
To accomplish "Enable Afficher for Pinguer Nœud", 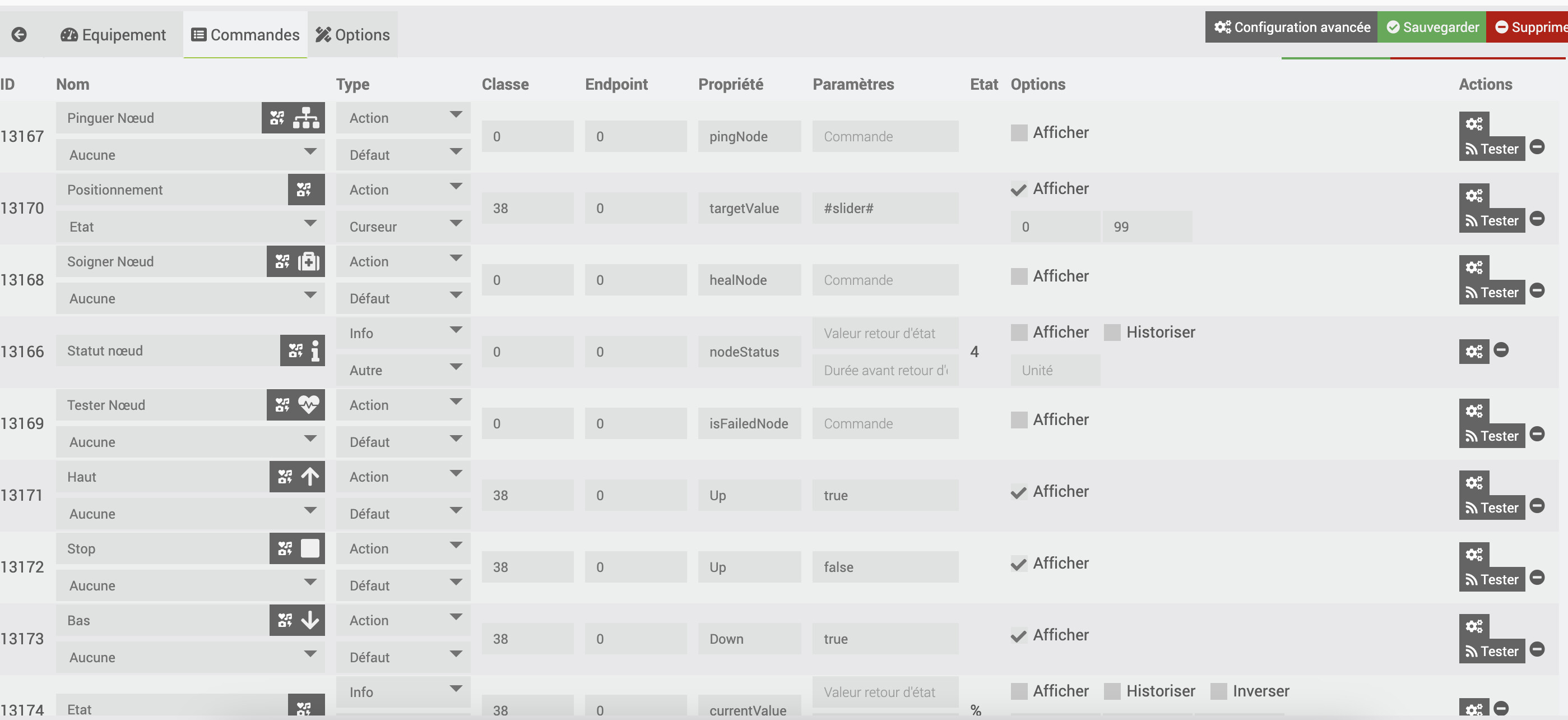I will pos(1019,133).
